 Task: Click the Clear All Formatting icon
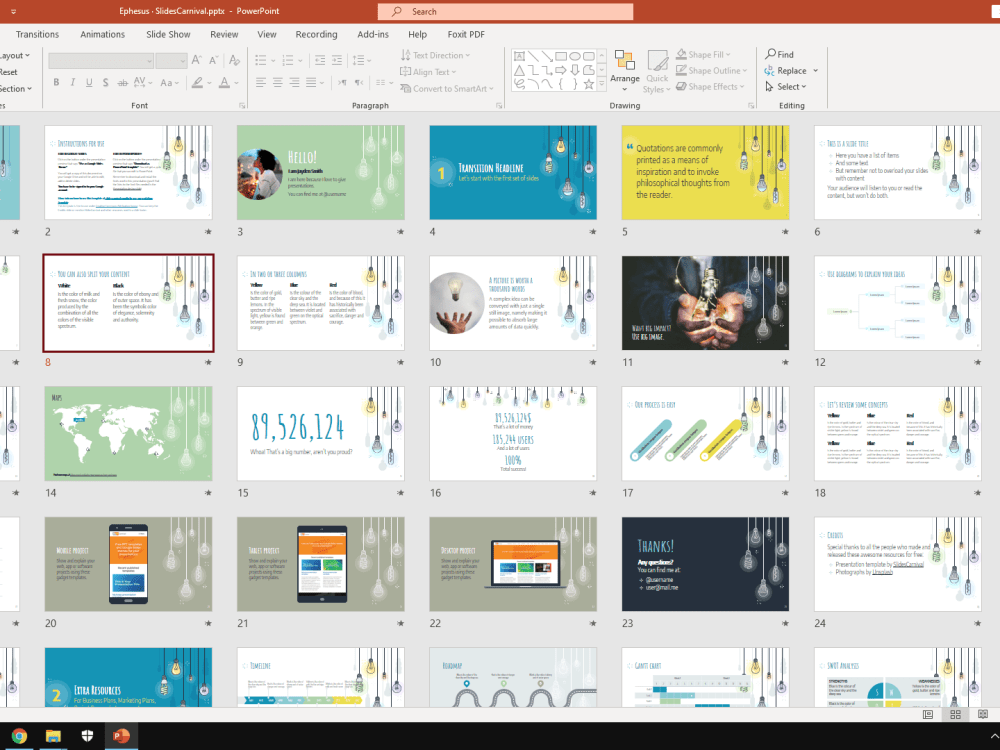tap(233, 60)
